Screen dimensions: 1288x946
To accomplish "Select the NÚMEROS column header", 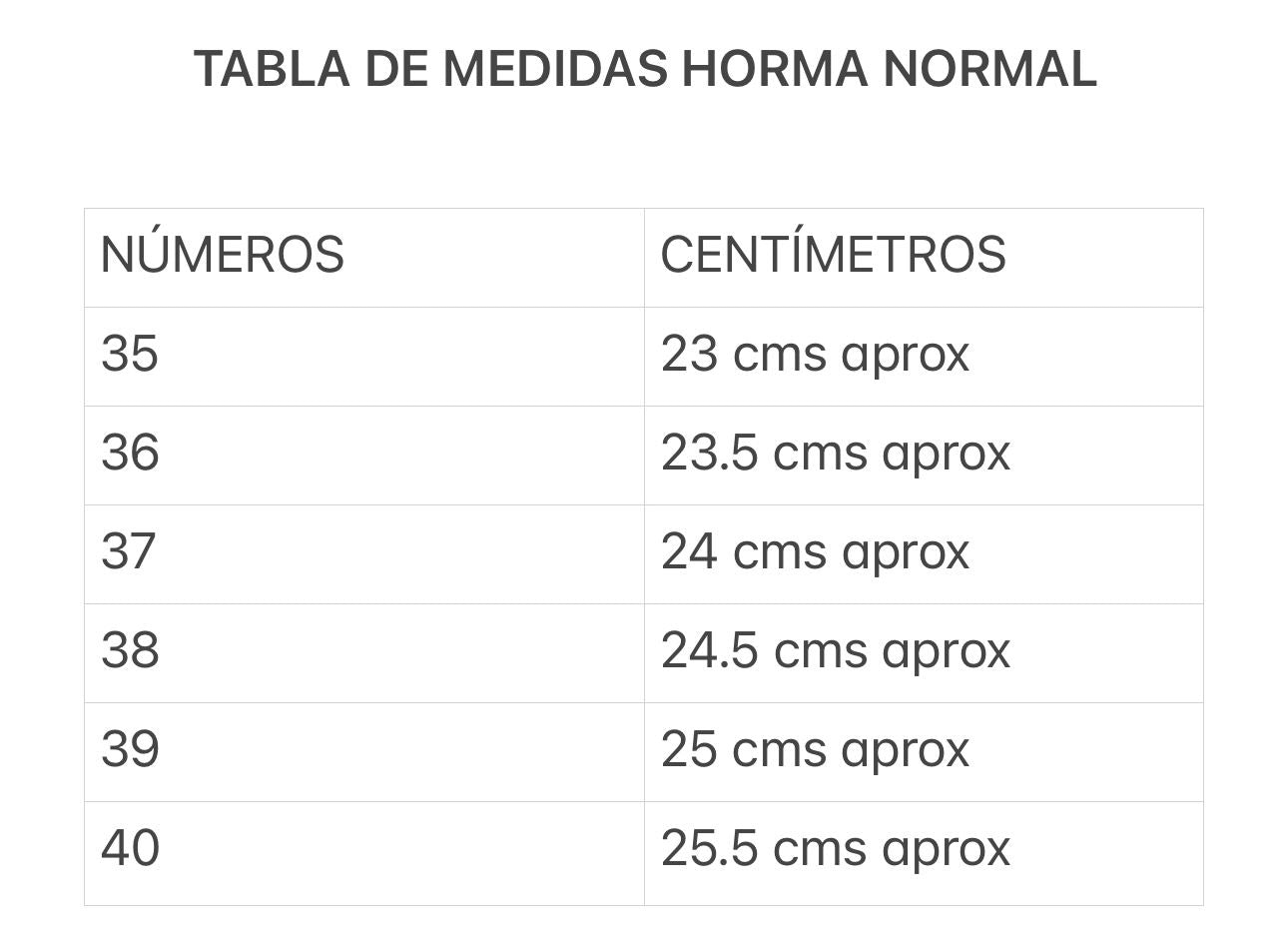I will coord(223,255).
